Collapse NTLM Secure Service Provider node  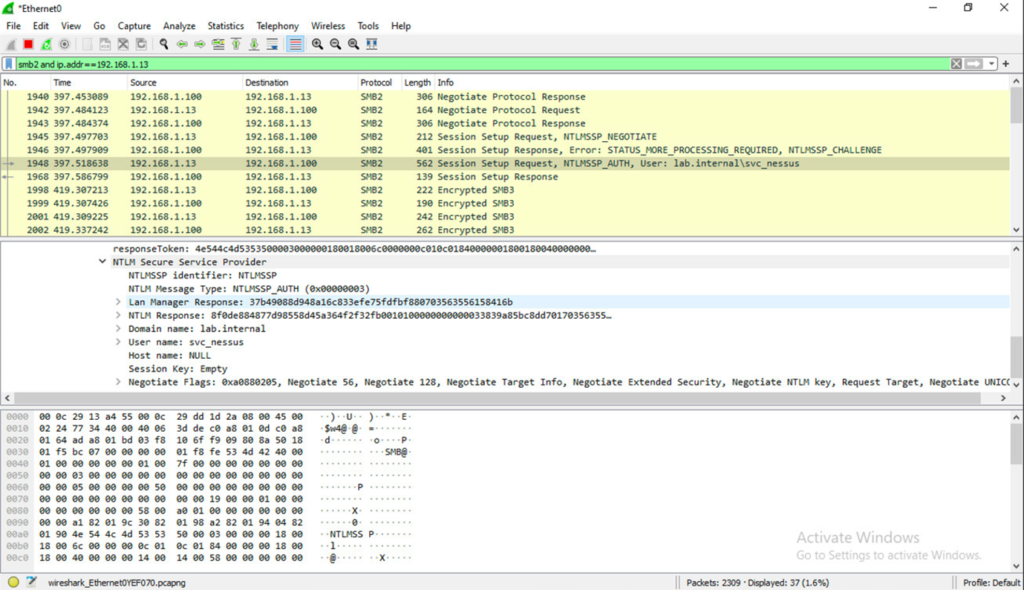pos(103,262)
